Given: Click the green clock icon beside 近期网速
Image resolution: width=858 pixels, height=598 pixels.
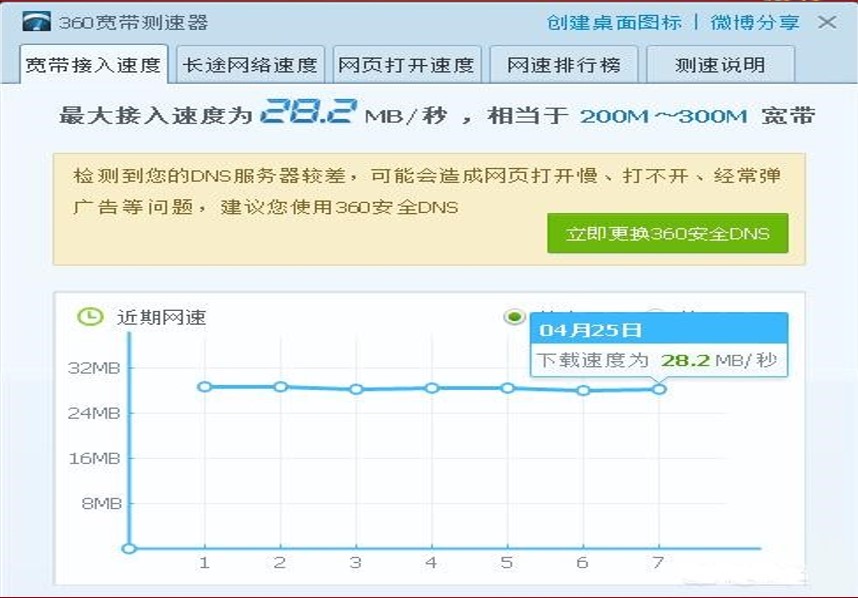Looking at the screenshot, I should 91,315.
